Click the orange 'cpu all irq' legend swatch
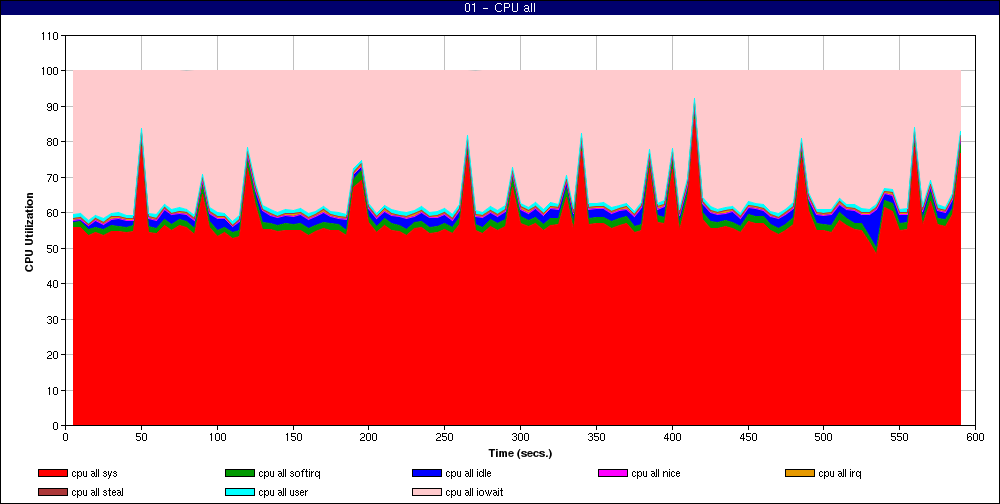 pyautogui.click(x=800, y=473)
